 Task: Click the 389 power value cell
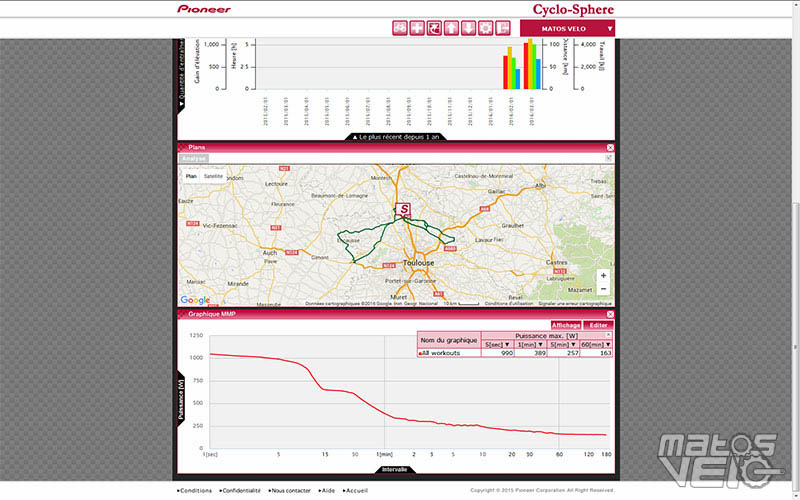pos(531,353)
